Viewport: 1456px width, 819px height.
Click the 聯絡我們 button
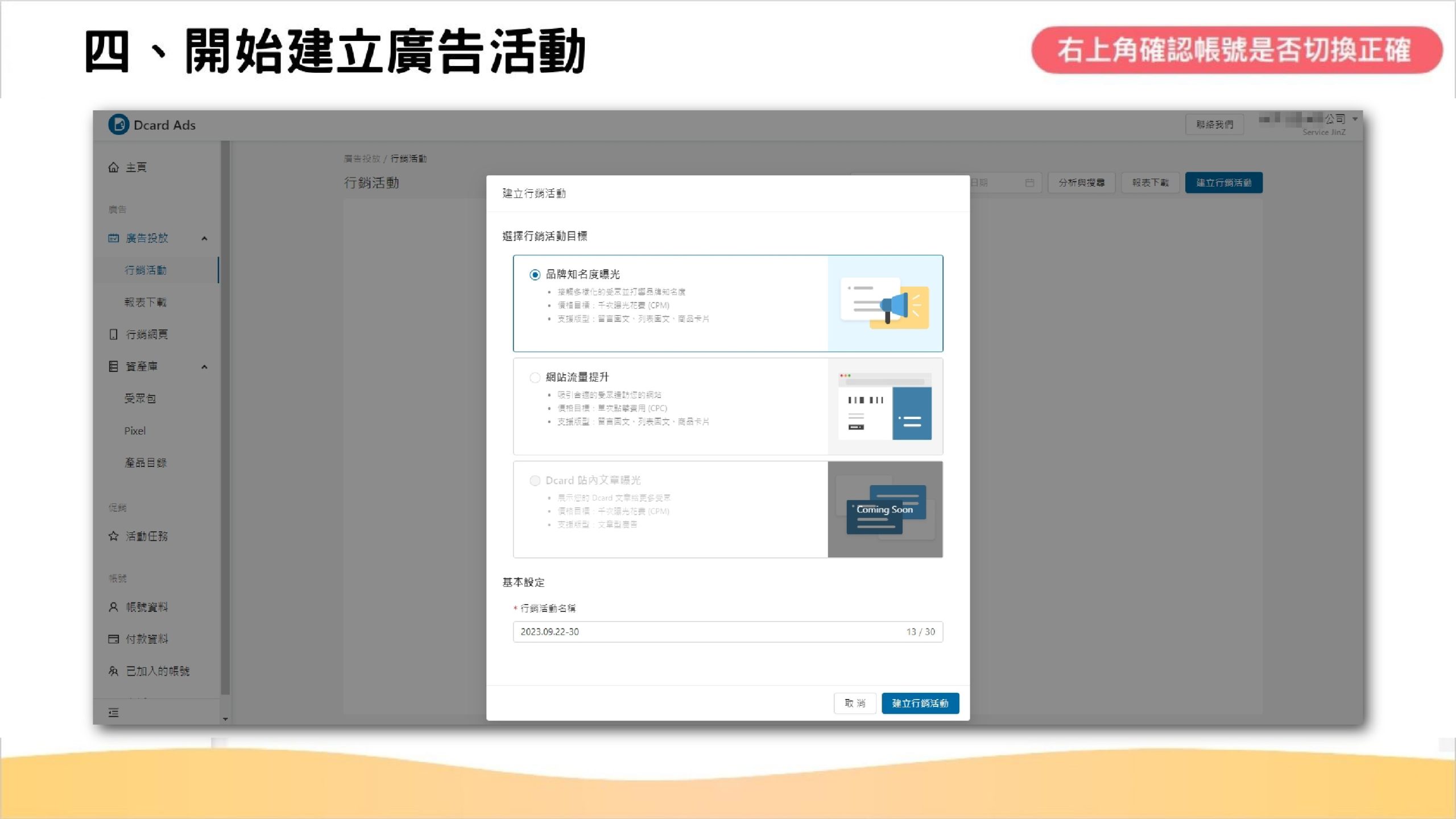tap(1214, 125)
